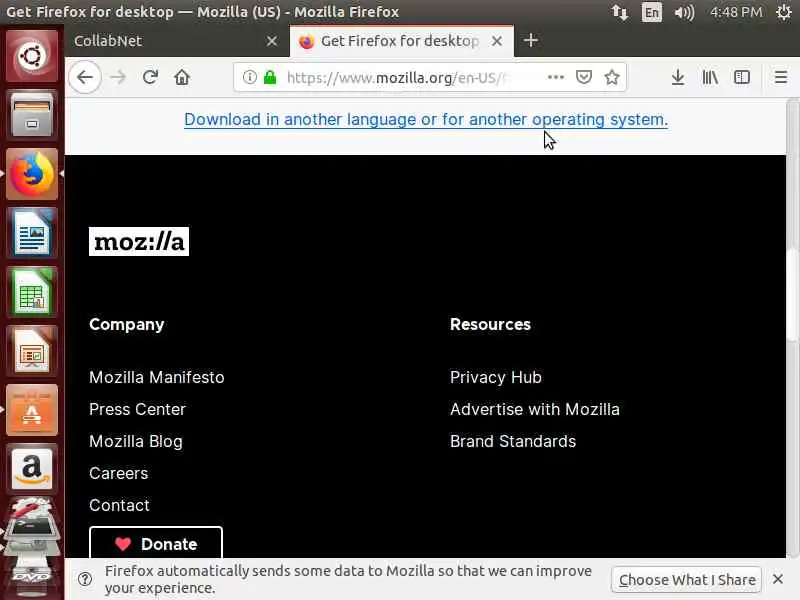800x600 pixels.
Task: Reload the current page
Action: pyautogui.click(x=150, y=78)
